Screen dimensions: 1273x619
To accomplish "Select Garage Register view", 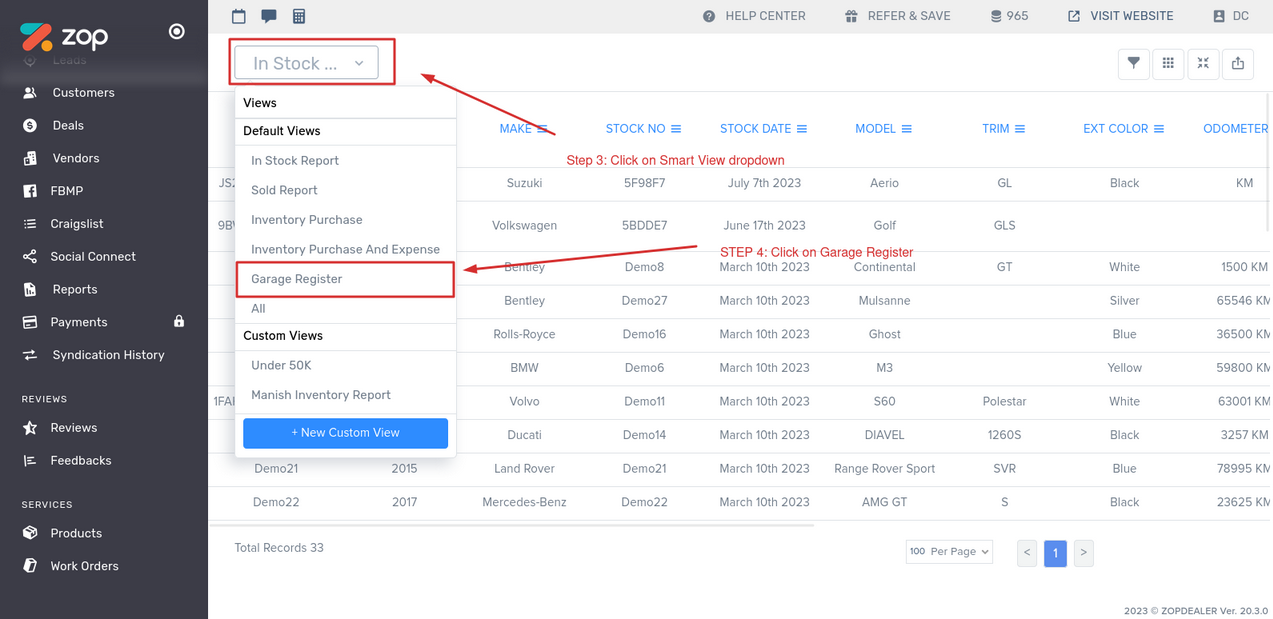I will click(297, 279).
